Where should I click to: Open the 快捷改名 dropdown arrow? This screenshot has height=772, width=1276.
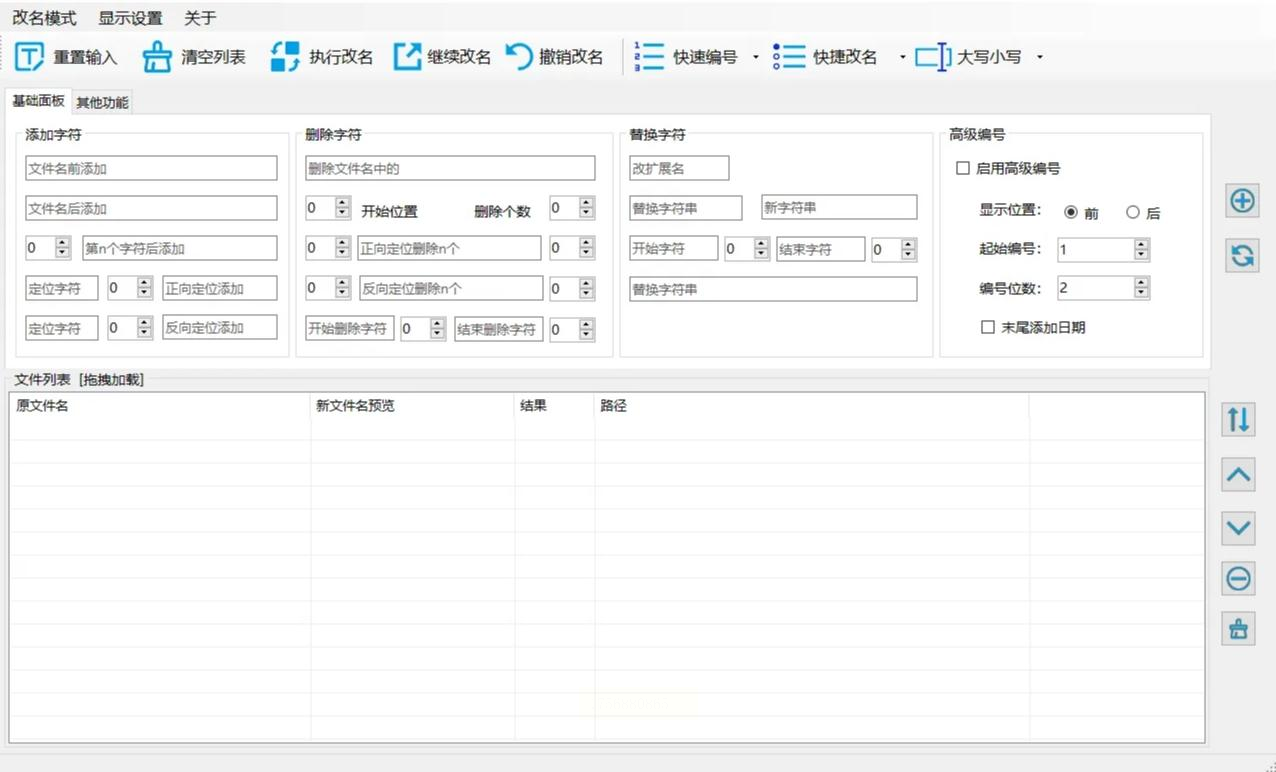click(x=902, y=57)
